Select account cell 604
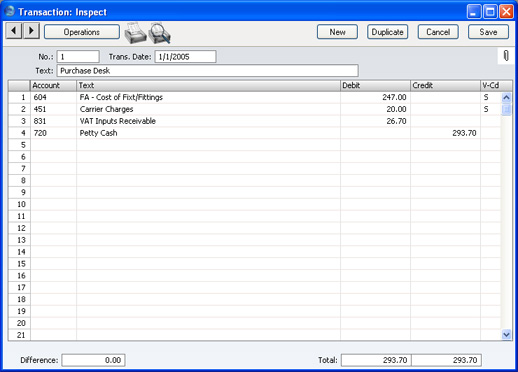The image size is (518, 372). tap(53, 97)
